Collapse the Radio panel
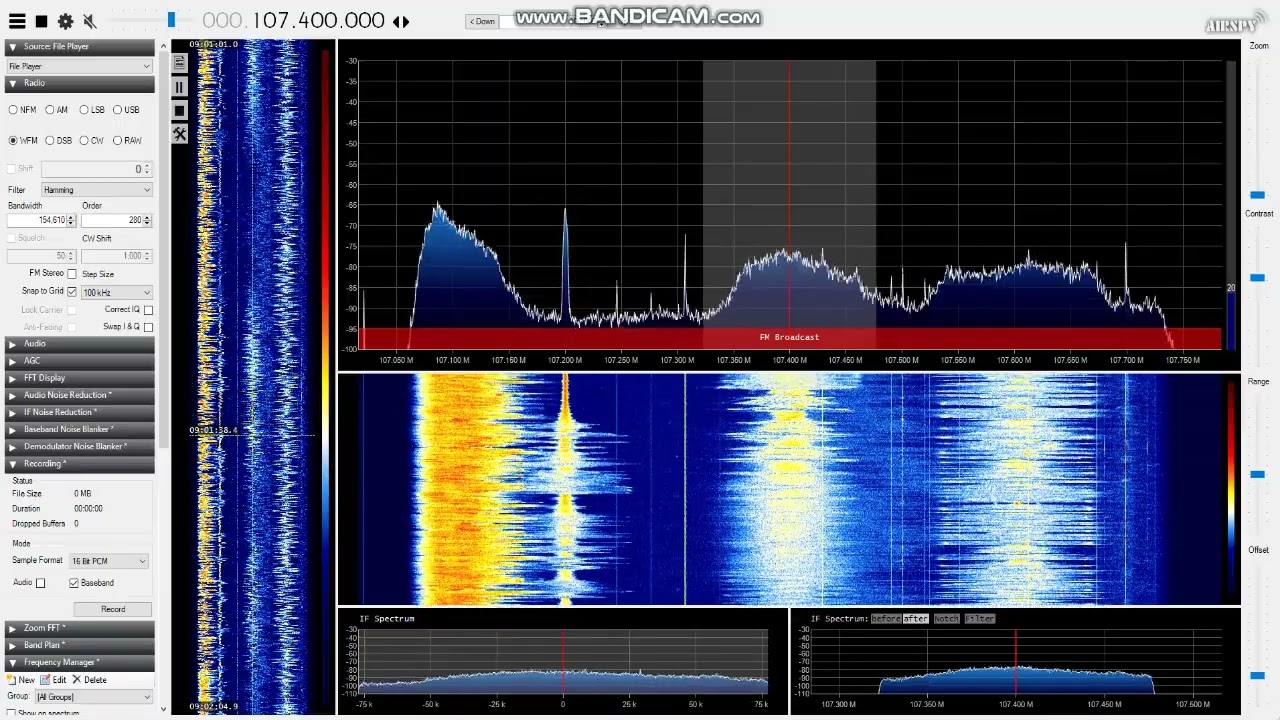 pyautogui.click(x=80, y=83)
